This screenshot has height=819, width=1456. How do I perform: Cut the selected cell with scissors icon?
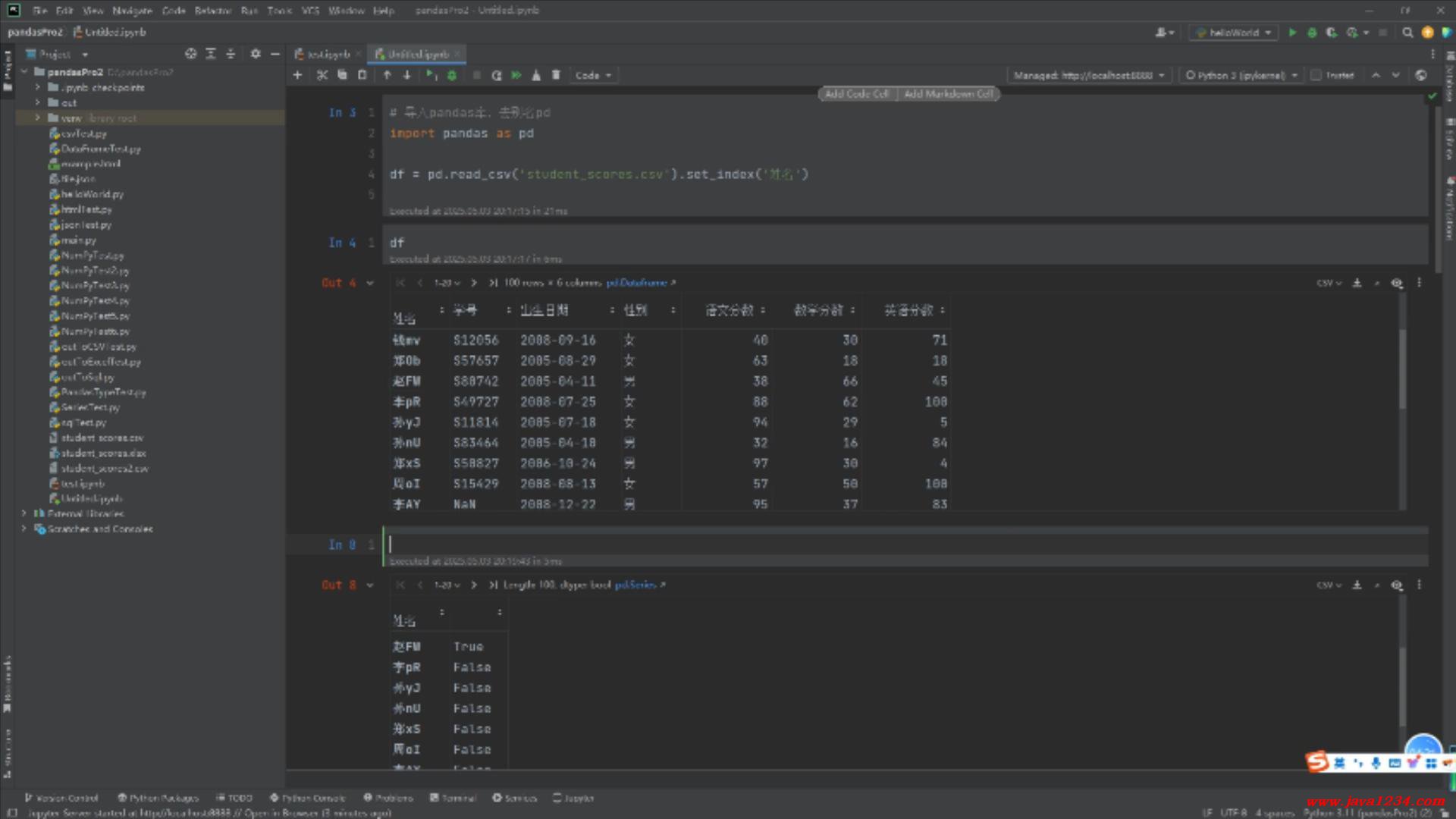322,75
